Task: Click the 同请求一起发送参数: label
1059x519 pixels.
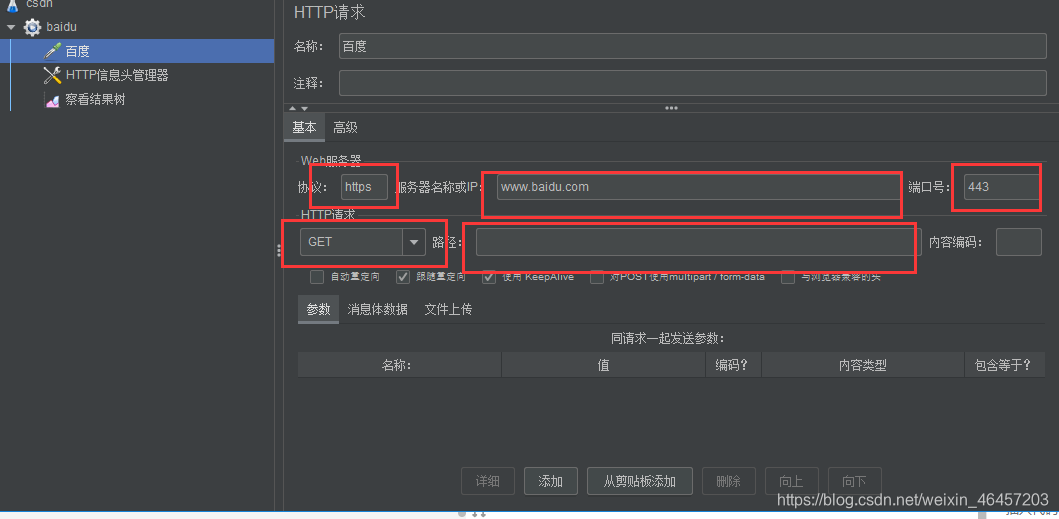Action: point(667,338)
